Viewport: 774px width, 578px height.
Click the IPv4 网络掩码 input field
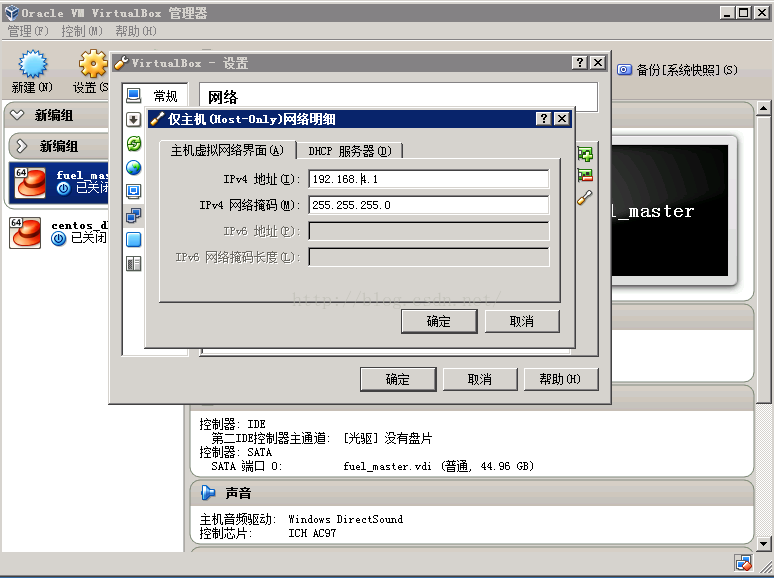click(x=428, y=205)
